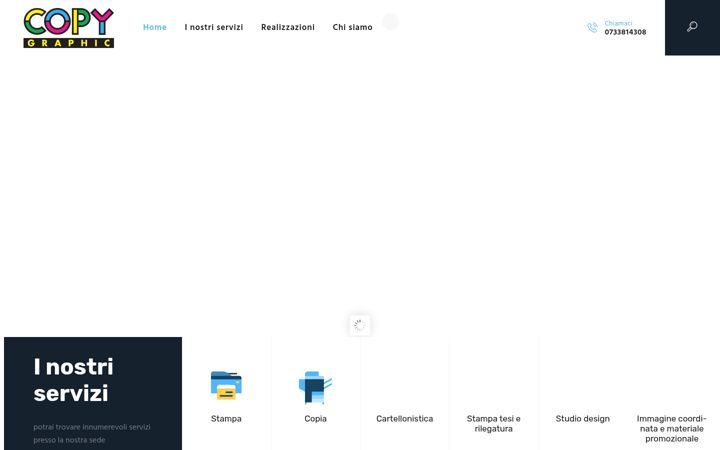720x450 pixels.
Task: Open the Stampa tesi e rilegatura link
Action: tap(494, 424)
